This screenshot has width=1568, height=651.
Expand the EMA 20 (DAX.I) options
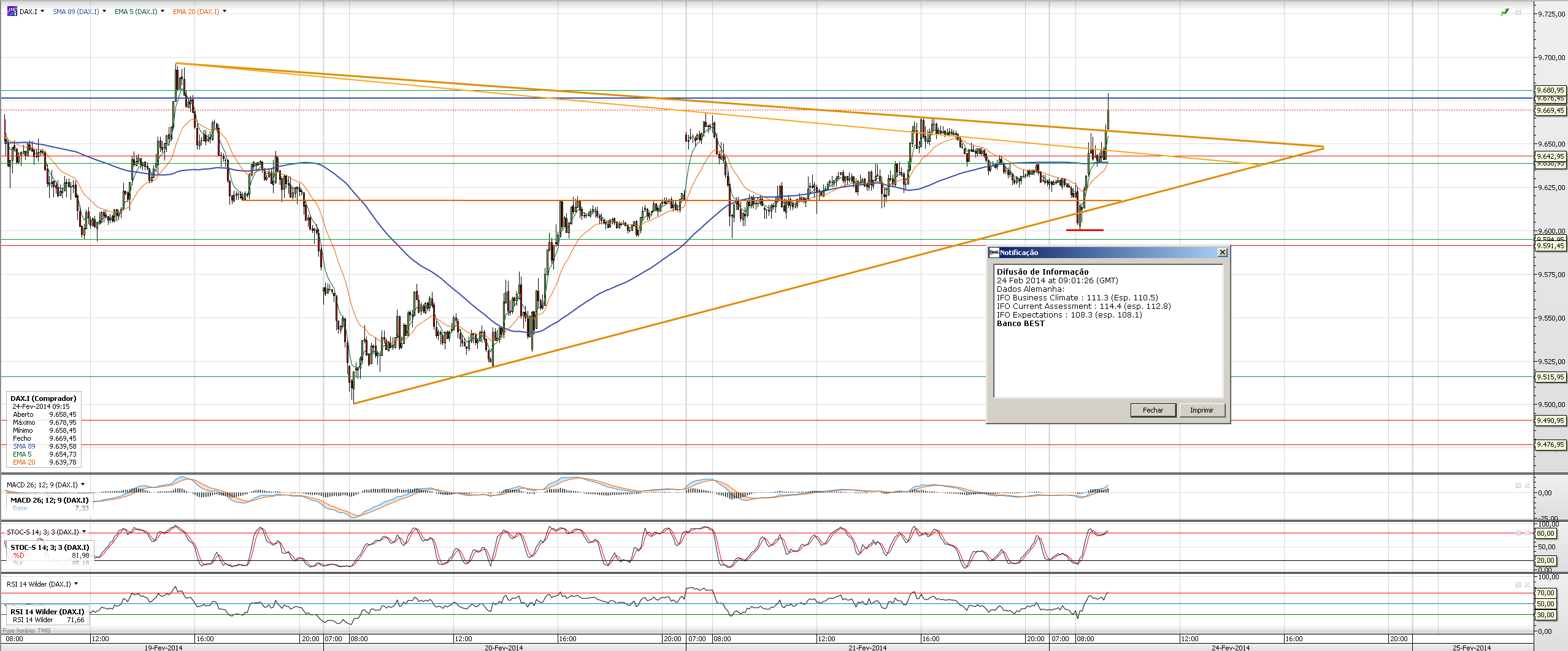coord(225,12)
